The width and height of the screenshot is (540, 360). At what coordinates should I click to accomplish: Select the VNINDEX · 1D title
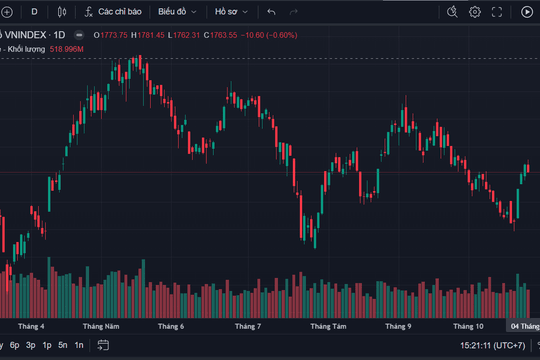pyautogui.click(x=35, y=35)
